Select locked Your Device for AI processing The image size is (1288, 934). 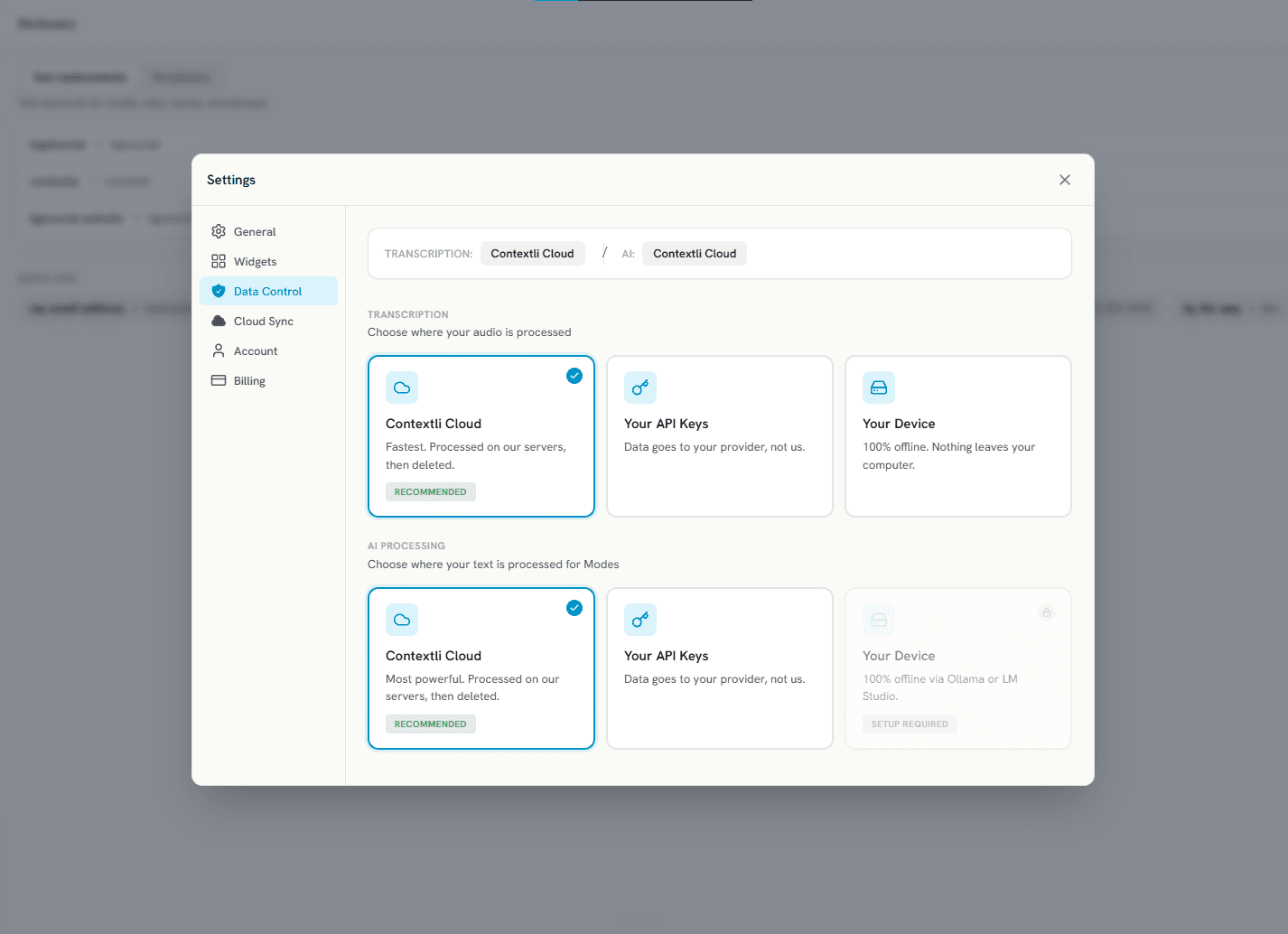pos(958,668)
